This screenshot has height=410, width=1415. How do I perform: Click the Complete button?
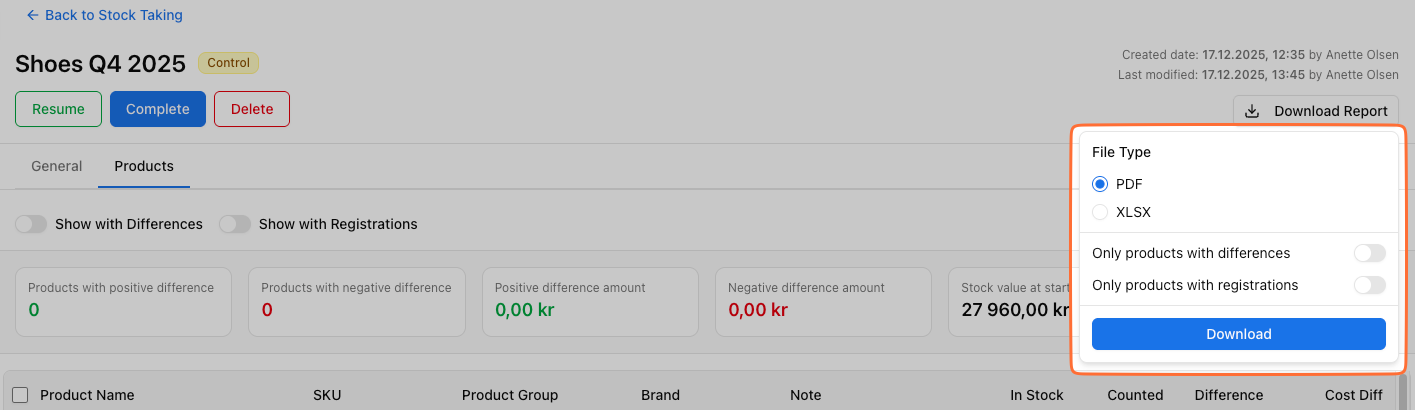(158, 109)
